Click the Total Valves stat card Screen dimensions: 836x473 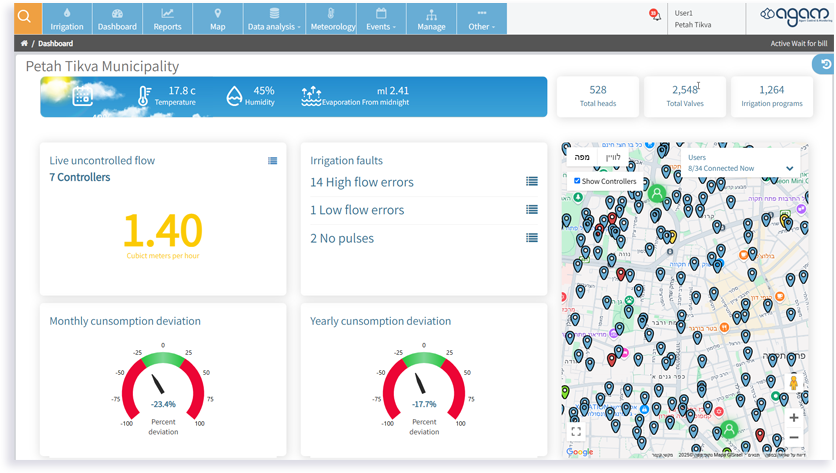click(x=685, y=96)
